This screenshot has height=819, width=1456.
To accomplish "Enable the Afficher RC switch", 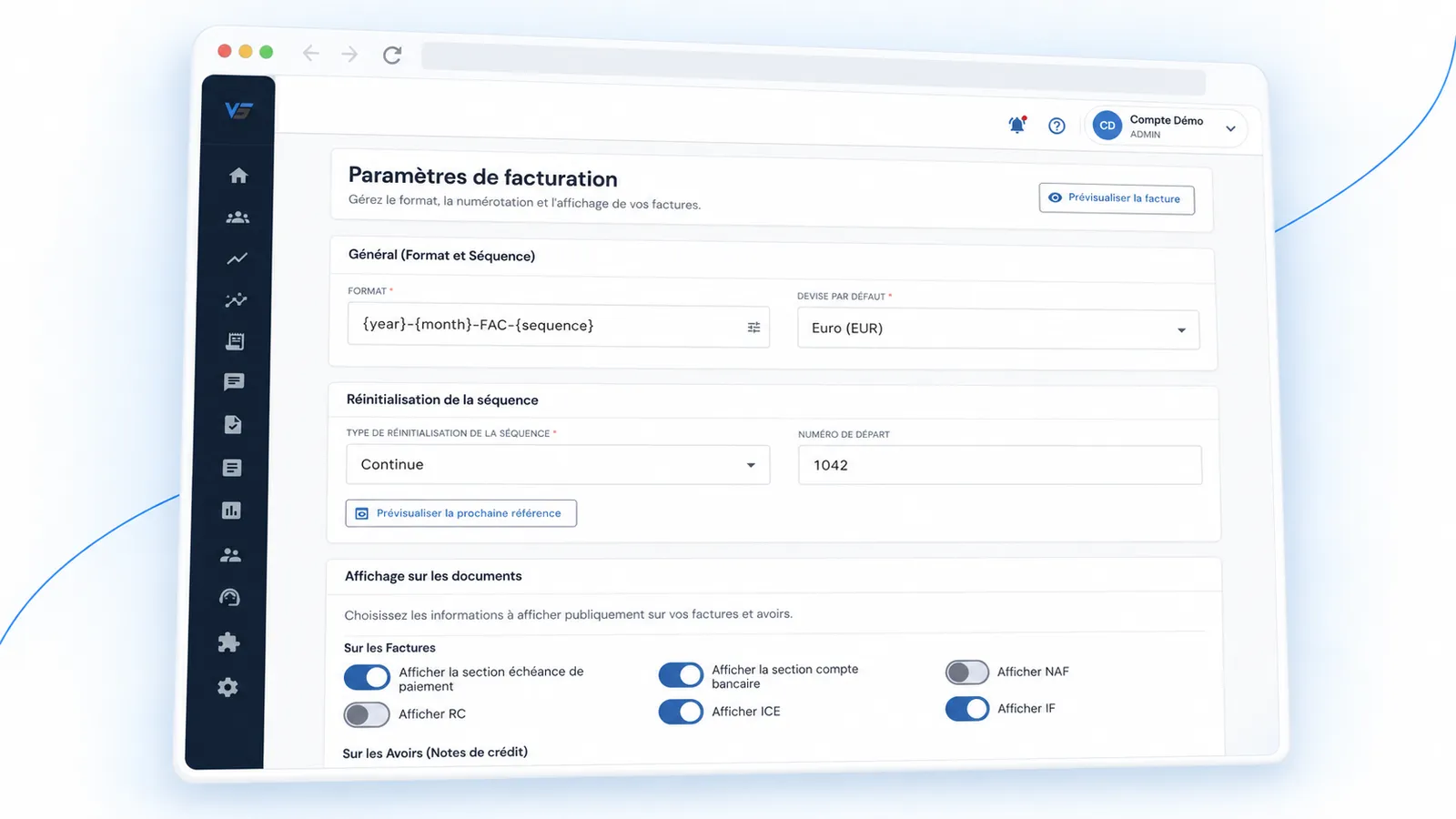I will 366,715.
